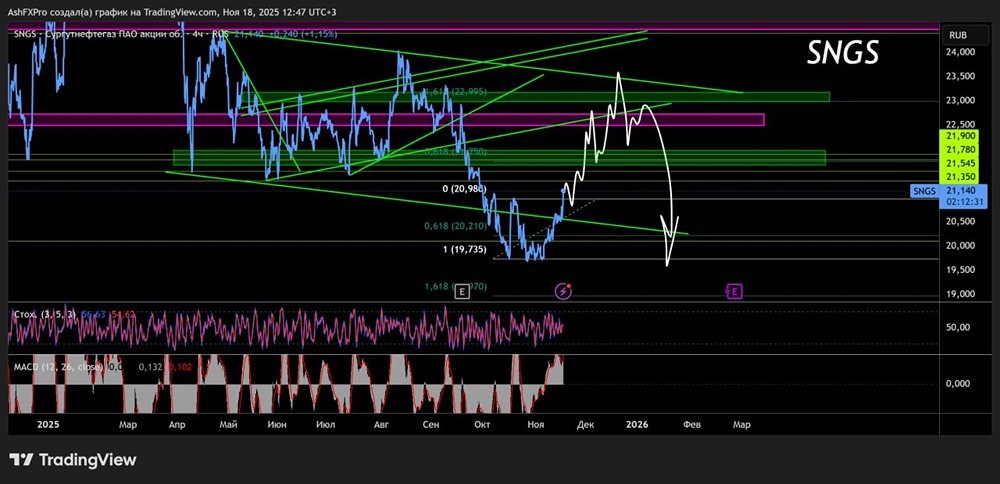Screen dimensions: 1000x484
Task: Click the yellow 21,545 price label
Action: point(958,163)
